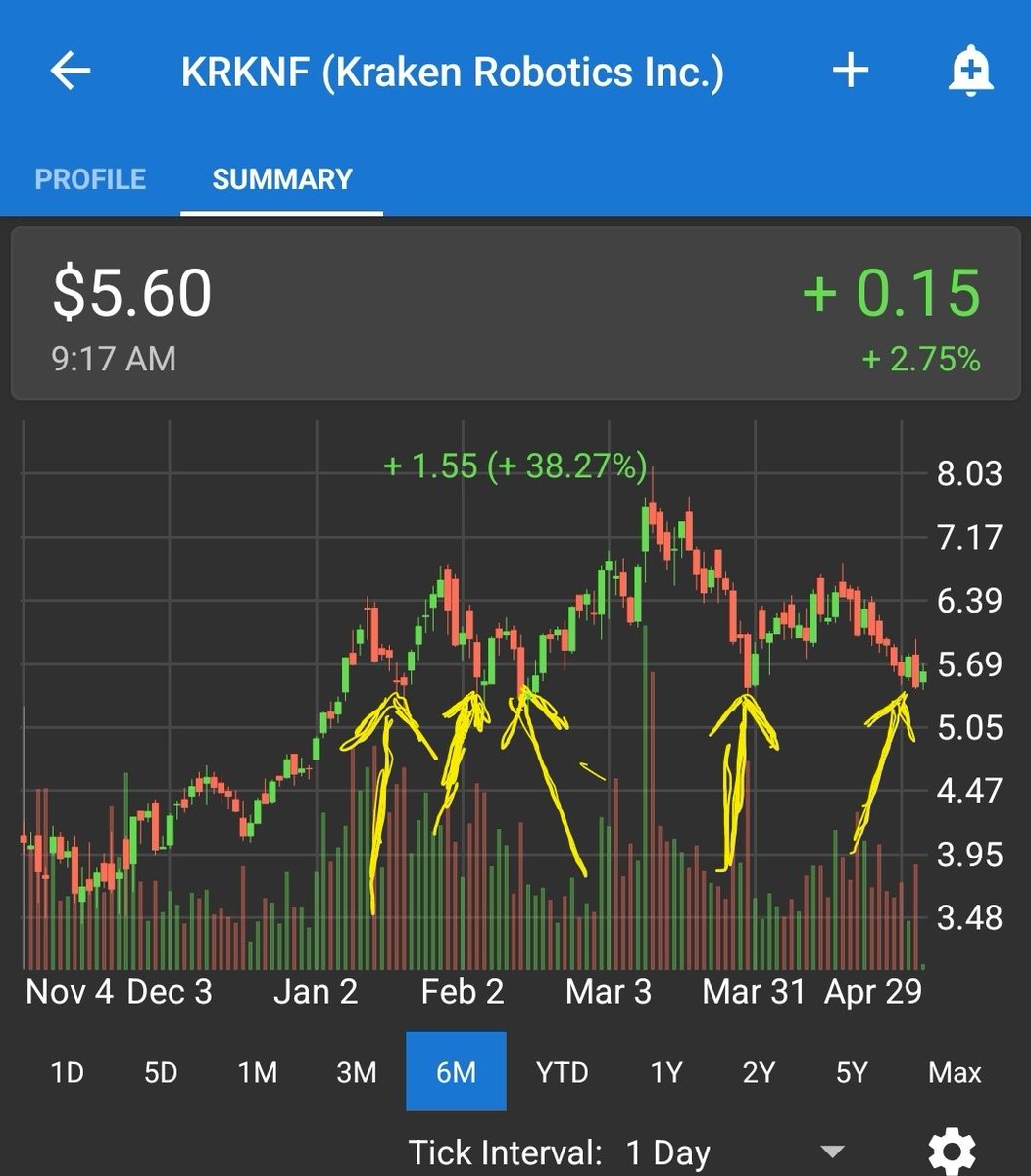Tap the 6.39 price axis label
1031x1176 pixels.
click(969, 601)
